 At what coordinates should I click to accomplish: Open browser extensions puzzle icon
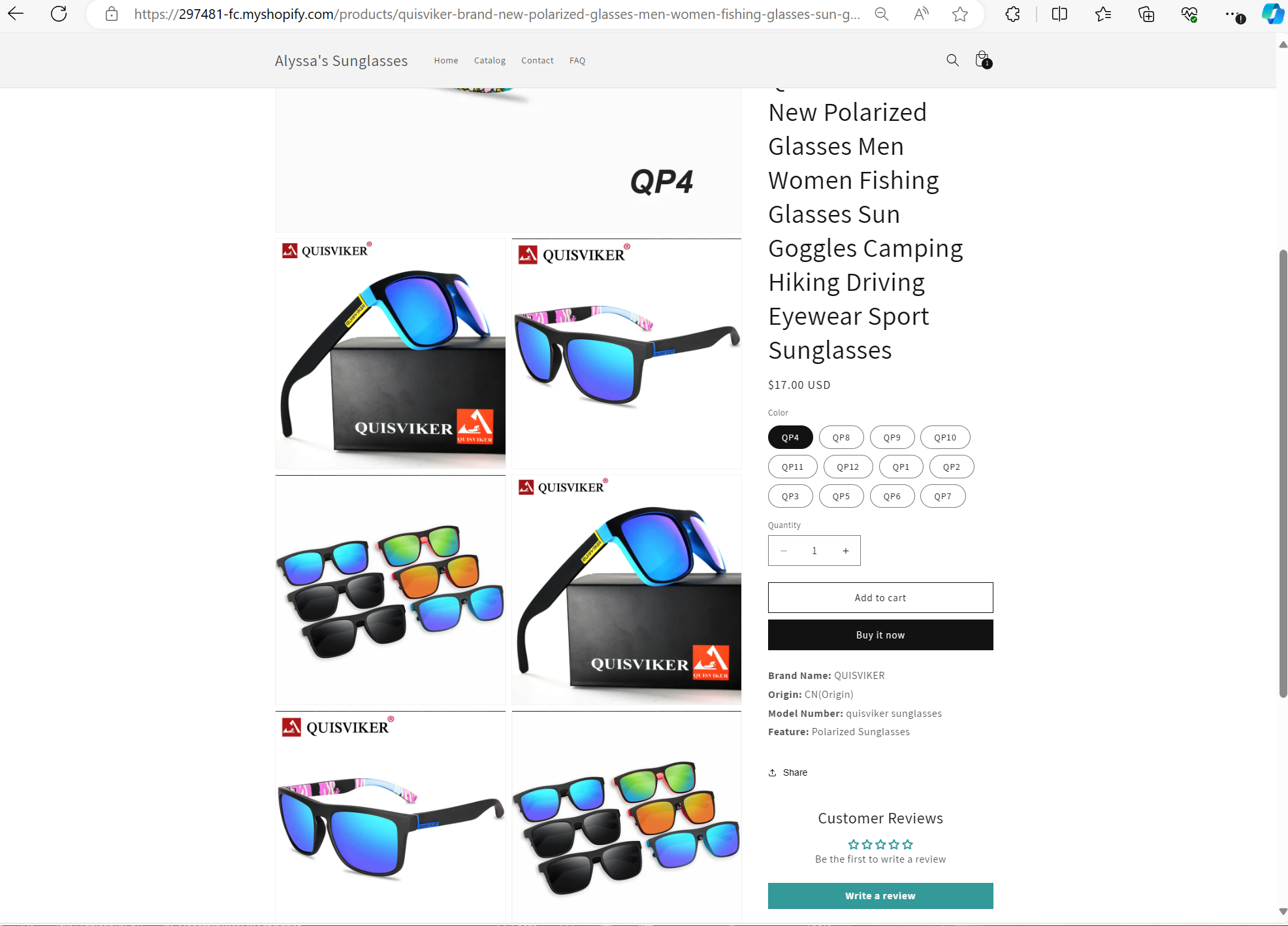coord(1012,14)
